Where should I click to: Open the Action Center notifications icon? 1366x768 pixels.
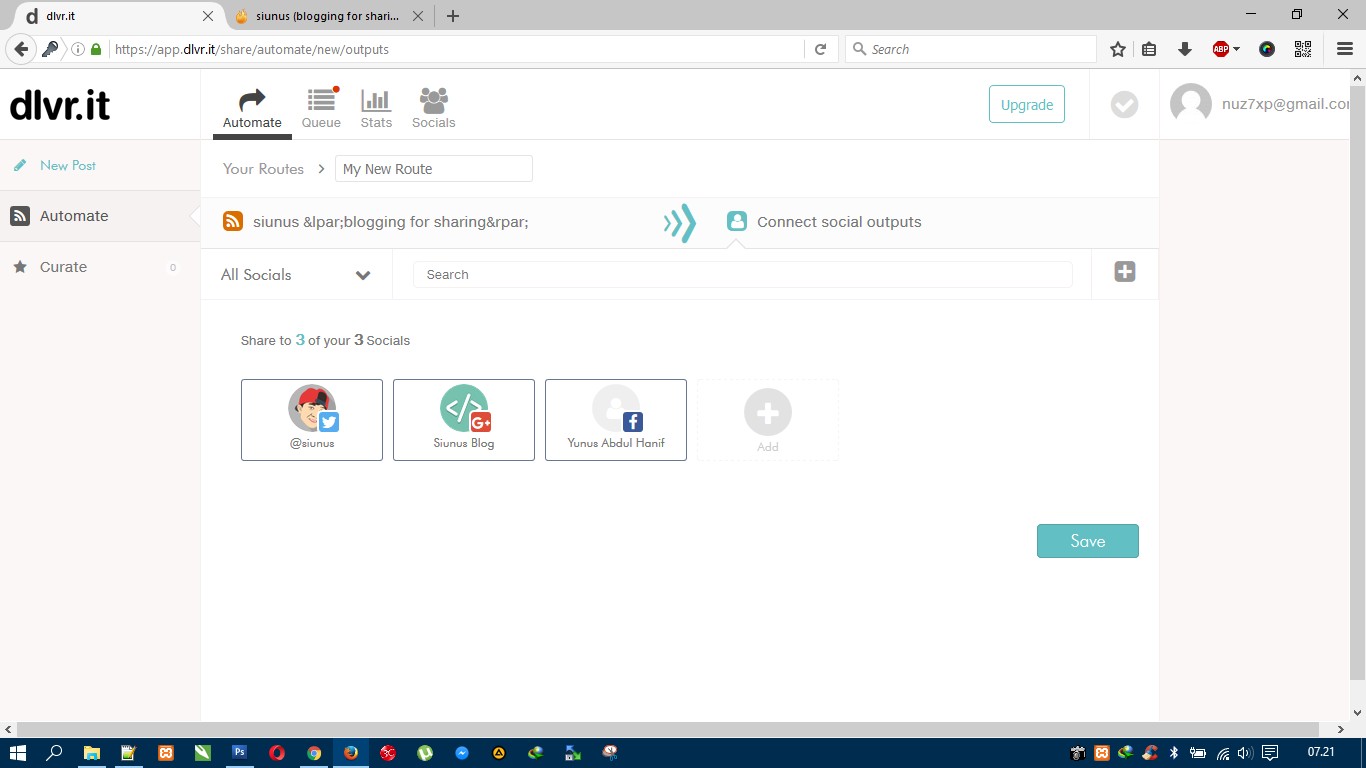tap(1270, 753)
